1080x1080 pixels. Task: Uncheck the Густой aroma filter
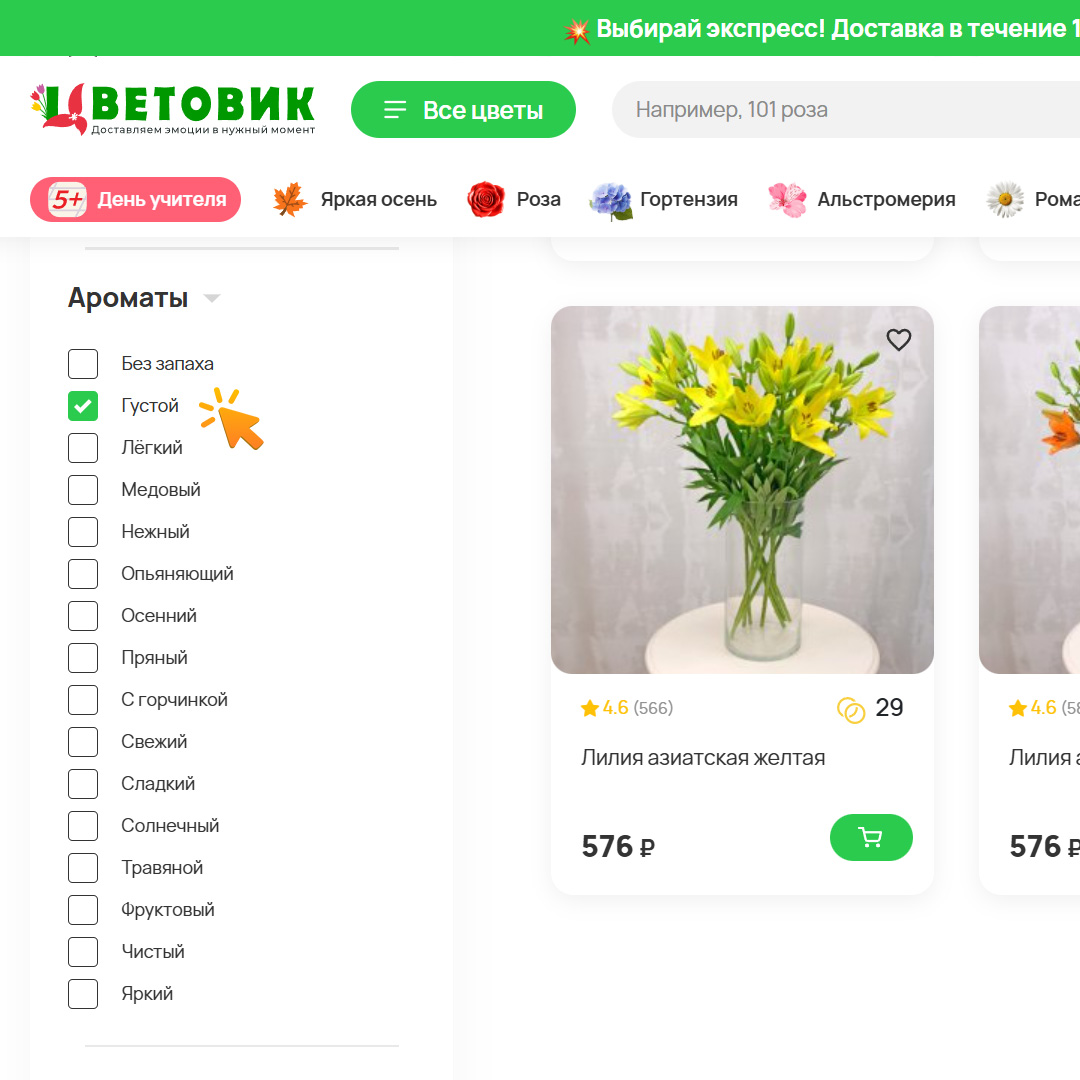pos(83,406)
